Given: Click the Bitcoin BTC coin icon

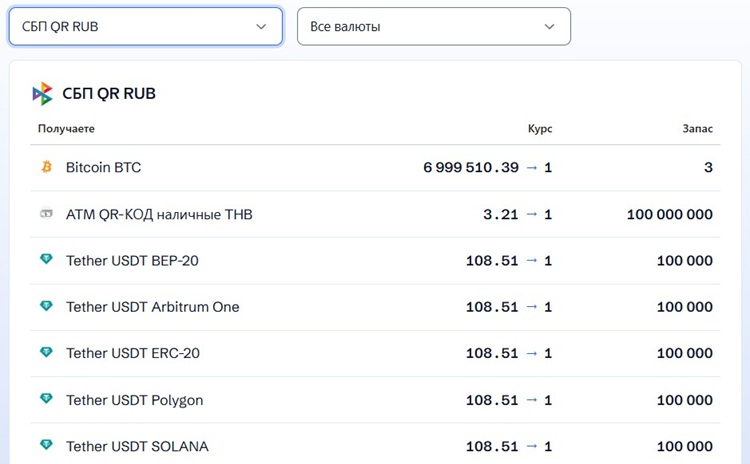Looking at the screenshot, I should pyautogui.click(x=46, y=166).
